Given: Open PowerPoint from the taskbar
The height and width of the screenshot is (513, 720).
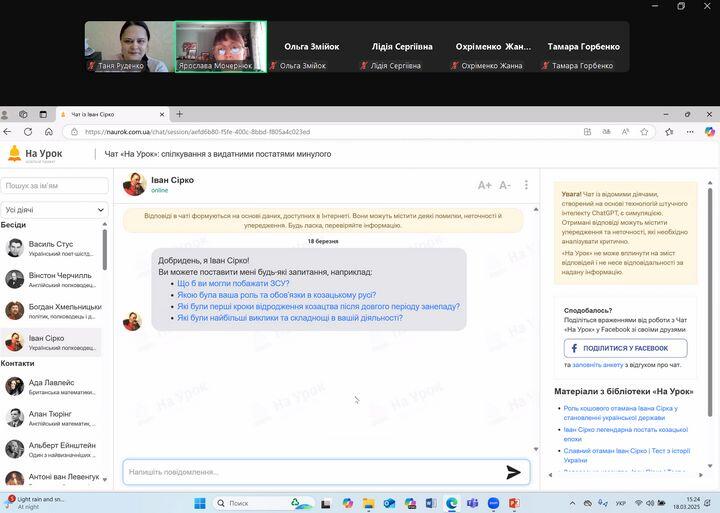Looking at the screenshot, I should (514, 503).
